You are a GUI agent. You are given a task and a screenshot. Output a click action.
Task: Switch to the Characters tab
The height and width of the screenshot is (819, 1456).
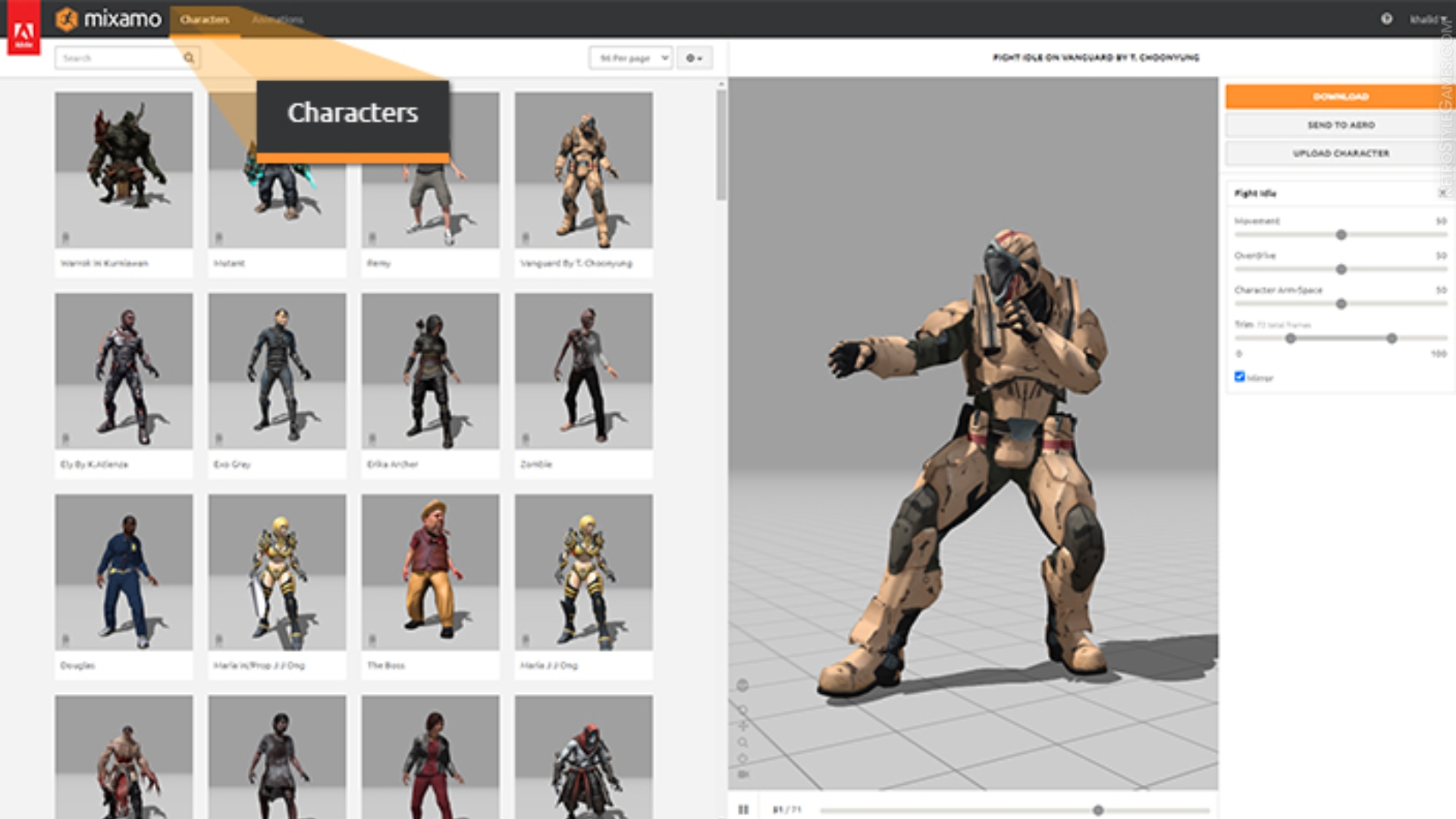click(207, 20)
